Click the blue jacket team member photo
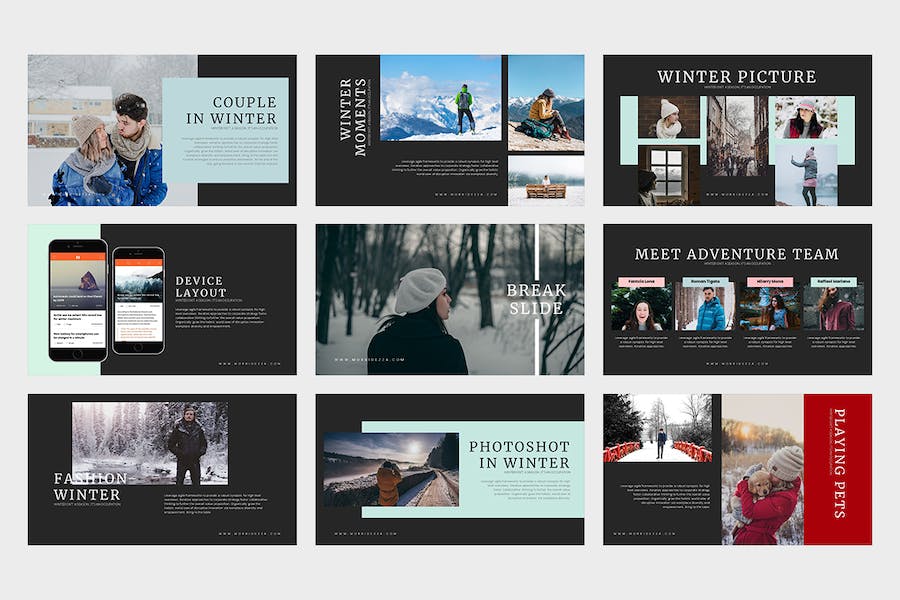This screenshot has height=600, width=900. point(705,308)
